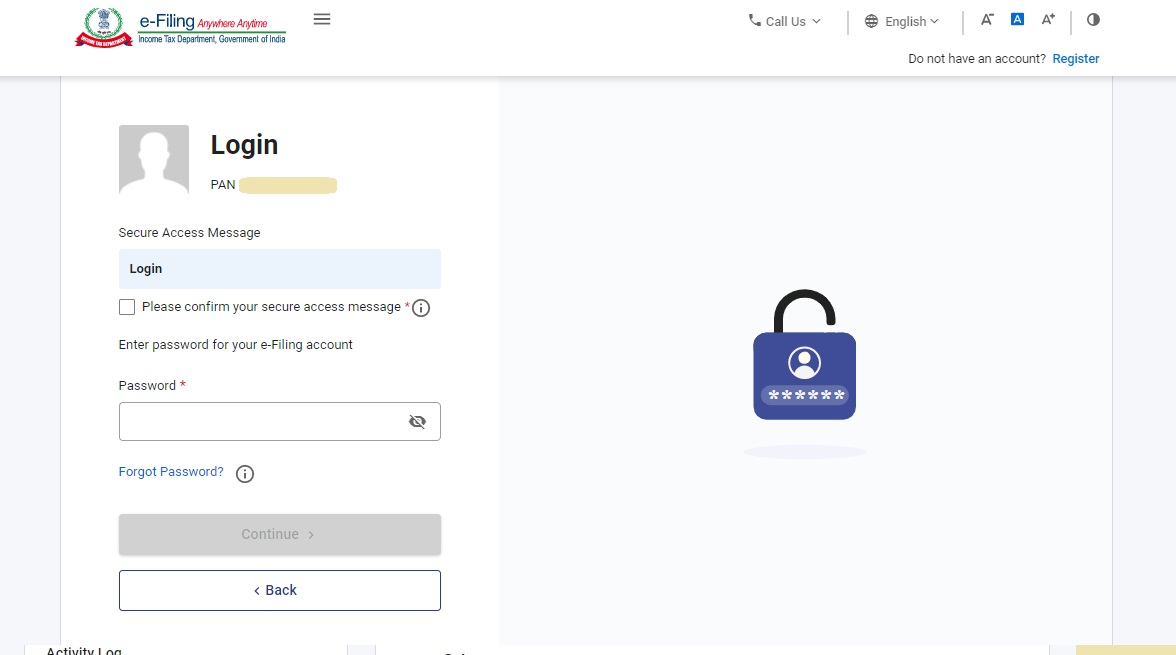
Task: Click the Back button
Action: coord(279,590)
